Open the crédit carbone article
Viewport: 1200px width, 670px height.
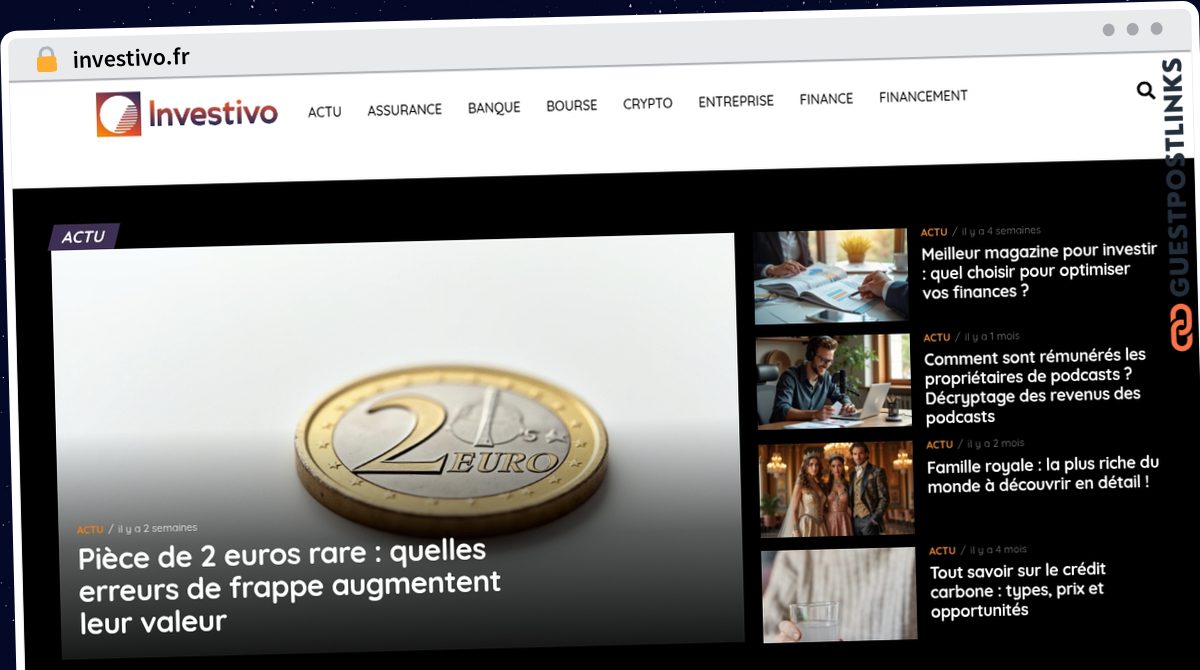coord(1018,590)
